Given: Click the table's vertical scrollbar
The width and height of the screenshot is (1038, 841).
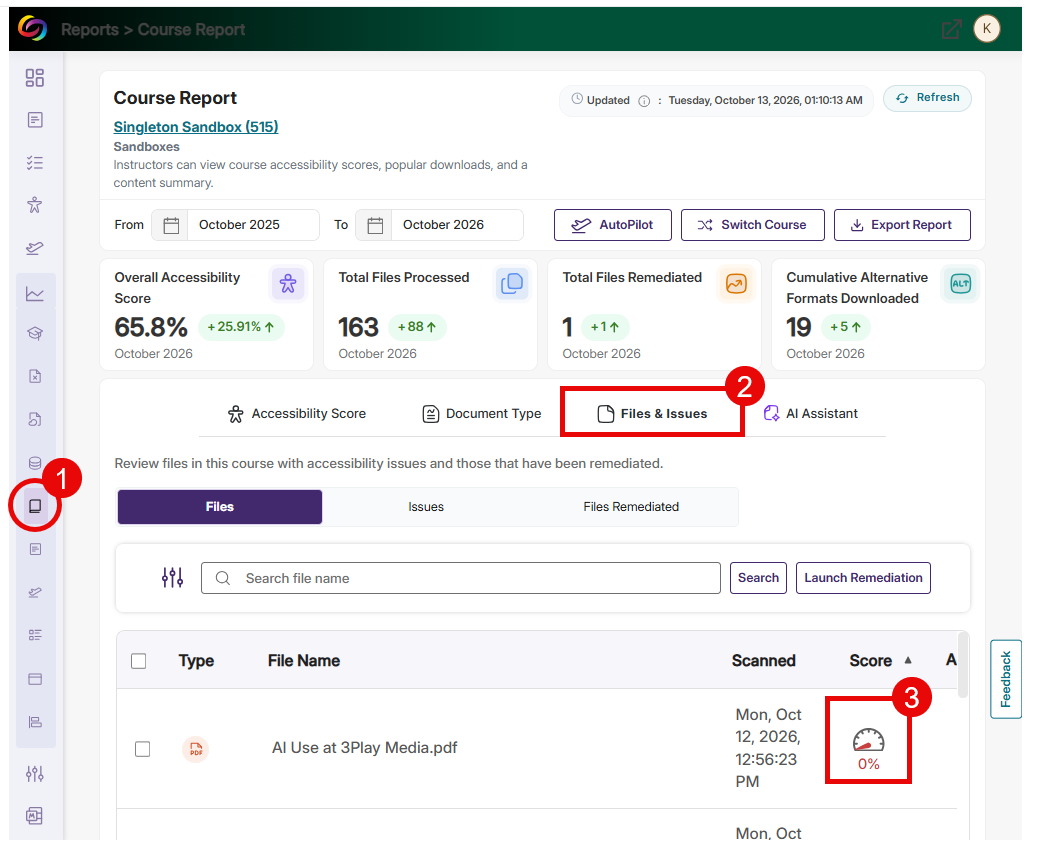Looking at the screenshot, I should [x=963, y=666].
